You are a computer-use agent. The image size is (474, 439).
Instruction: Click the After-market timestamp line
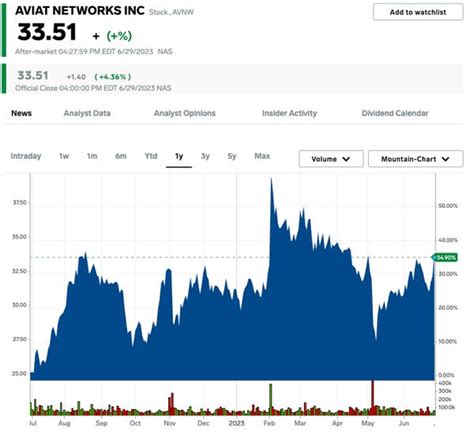[94, 52]
